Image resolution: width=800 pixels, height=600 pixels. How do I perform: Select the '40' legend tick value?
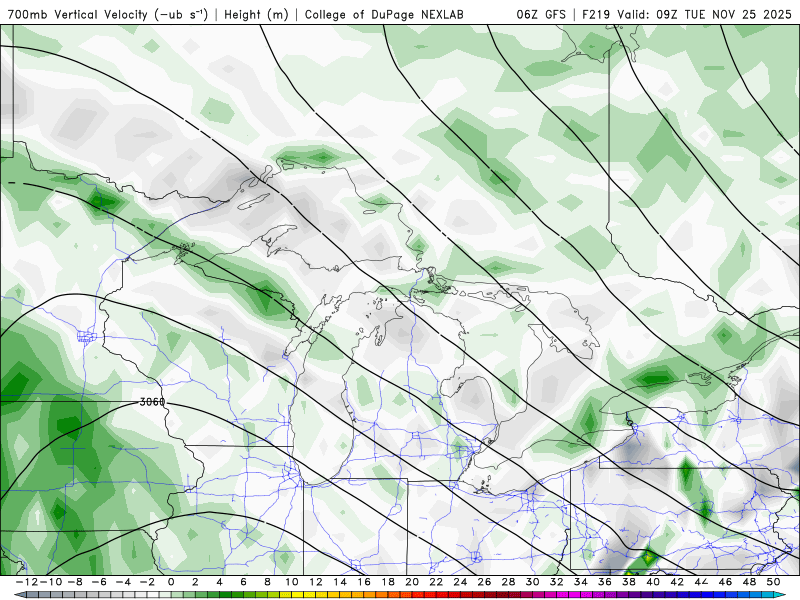[653, 582]
